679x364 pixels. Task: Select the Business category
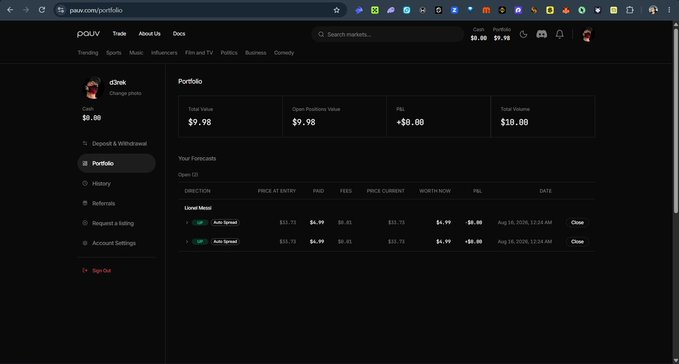coord(255,53)
